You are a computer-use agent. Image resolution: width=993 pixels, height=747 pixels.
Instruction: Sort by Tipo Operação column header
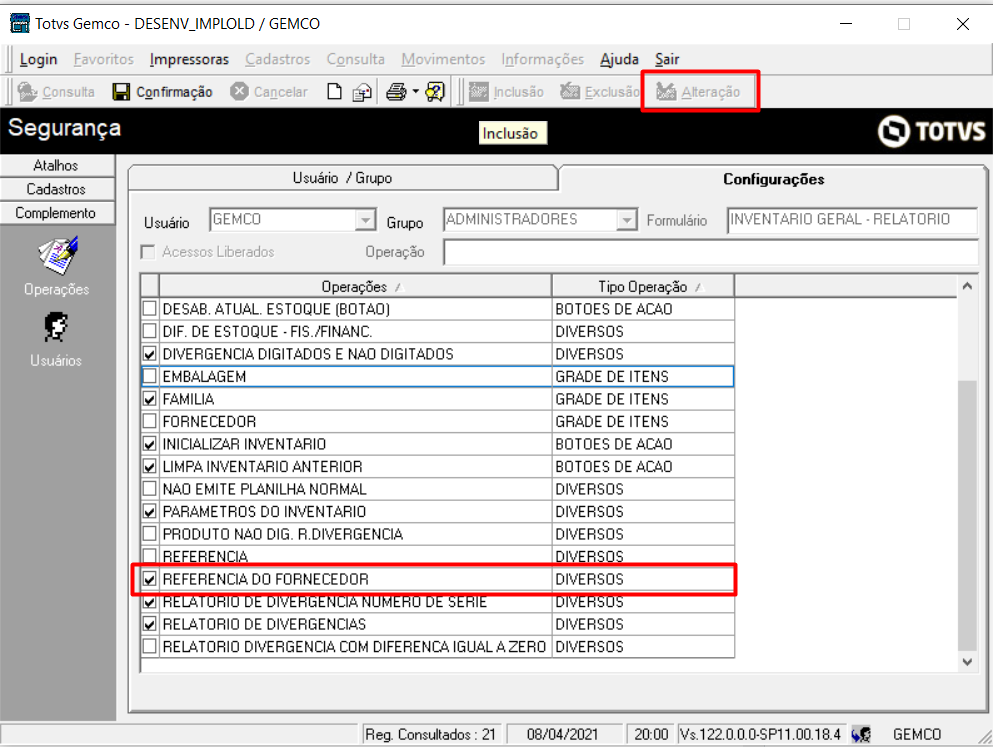click(643, 286)
